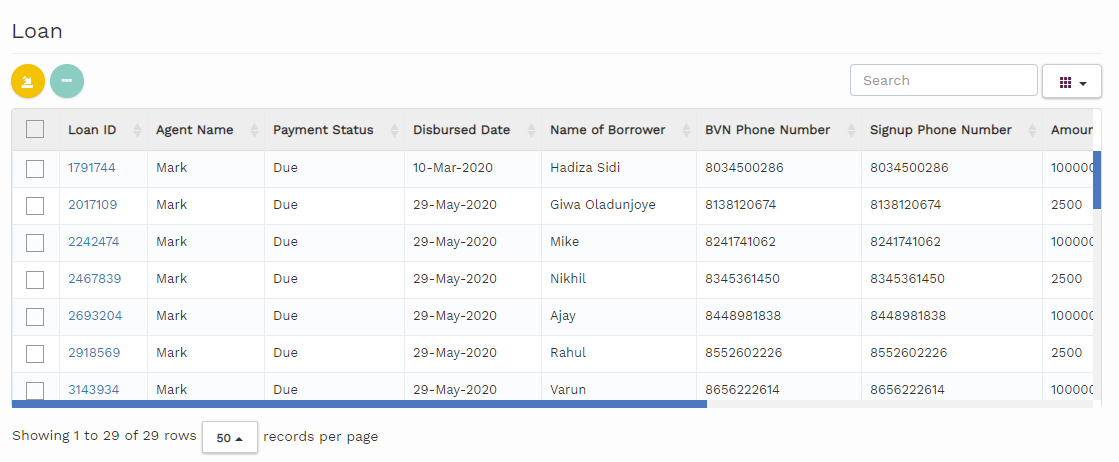
Task: Tick the checkbox for loan 2918569
Action: (35, 353)
